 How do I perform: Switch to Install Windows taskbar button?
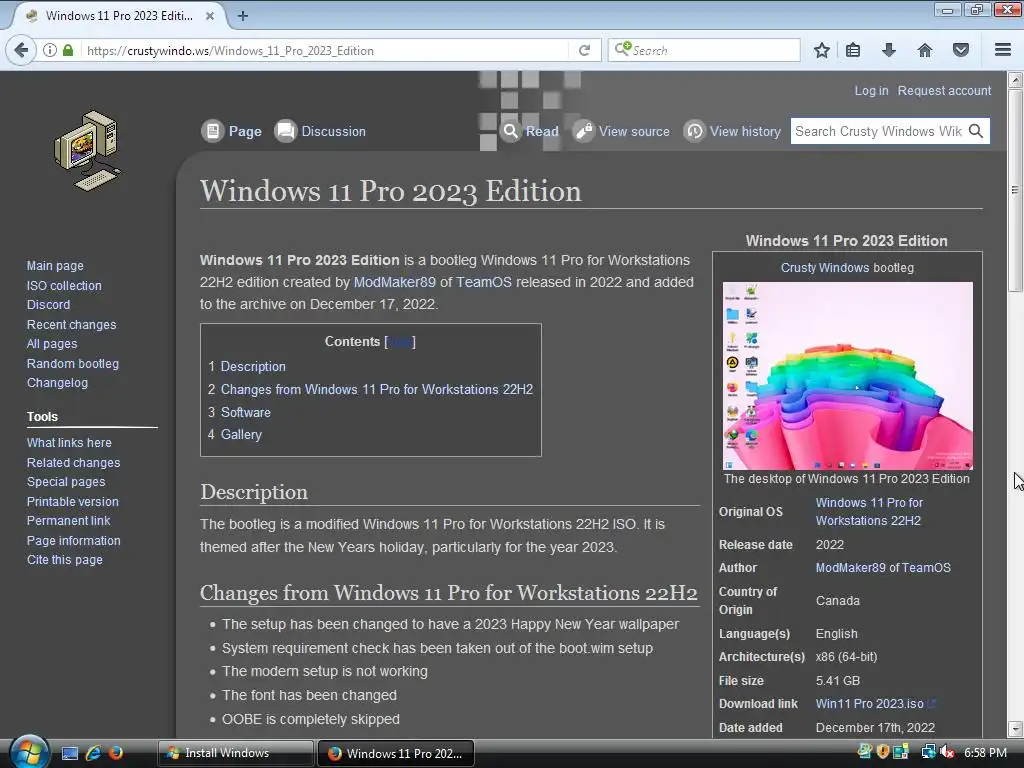(236, 753)
